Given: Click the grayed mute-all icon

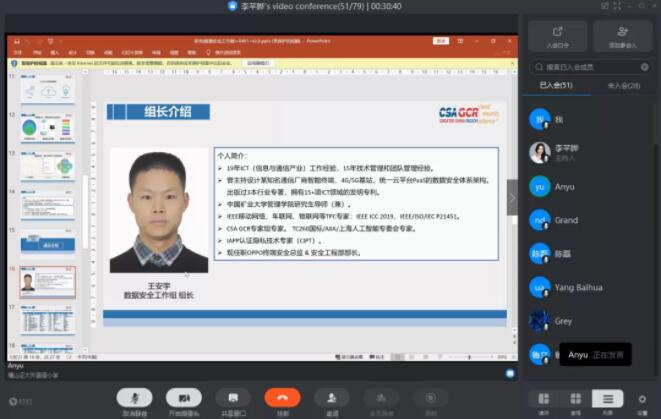Looking at the screenshot, I should click(381, 398).
